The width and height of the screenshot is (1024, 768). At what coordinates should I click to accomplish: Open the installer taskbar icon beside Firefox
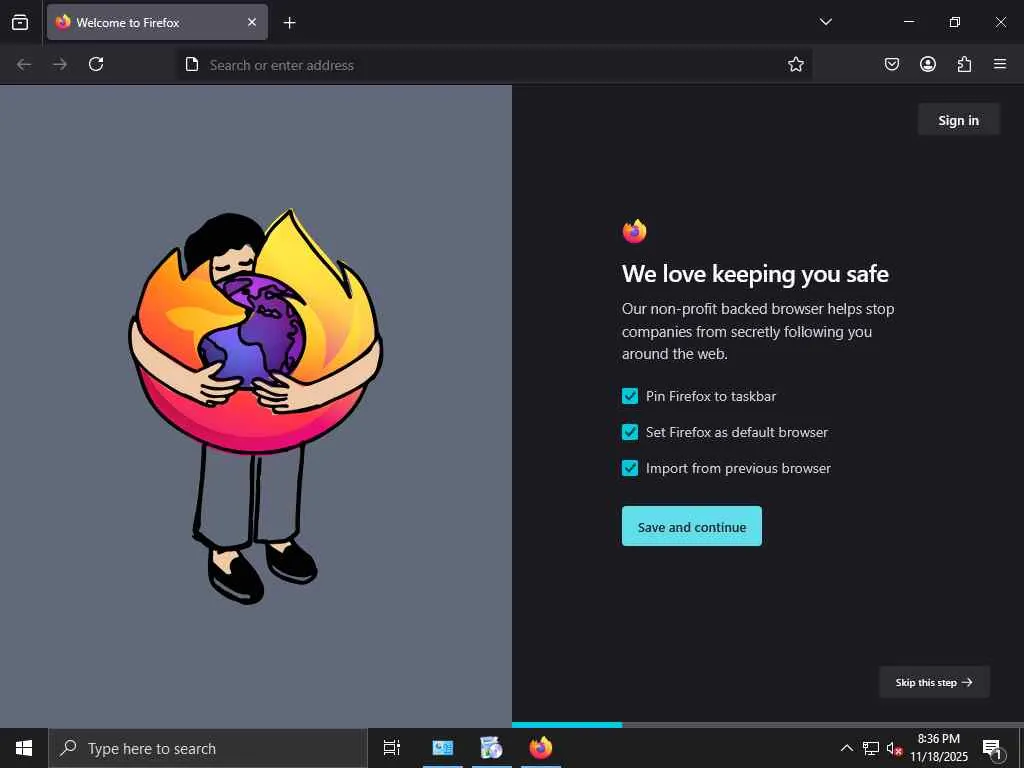point(492,748)
